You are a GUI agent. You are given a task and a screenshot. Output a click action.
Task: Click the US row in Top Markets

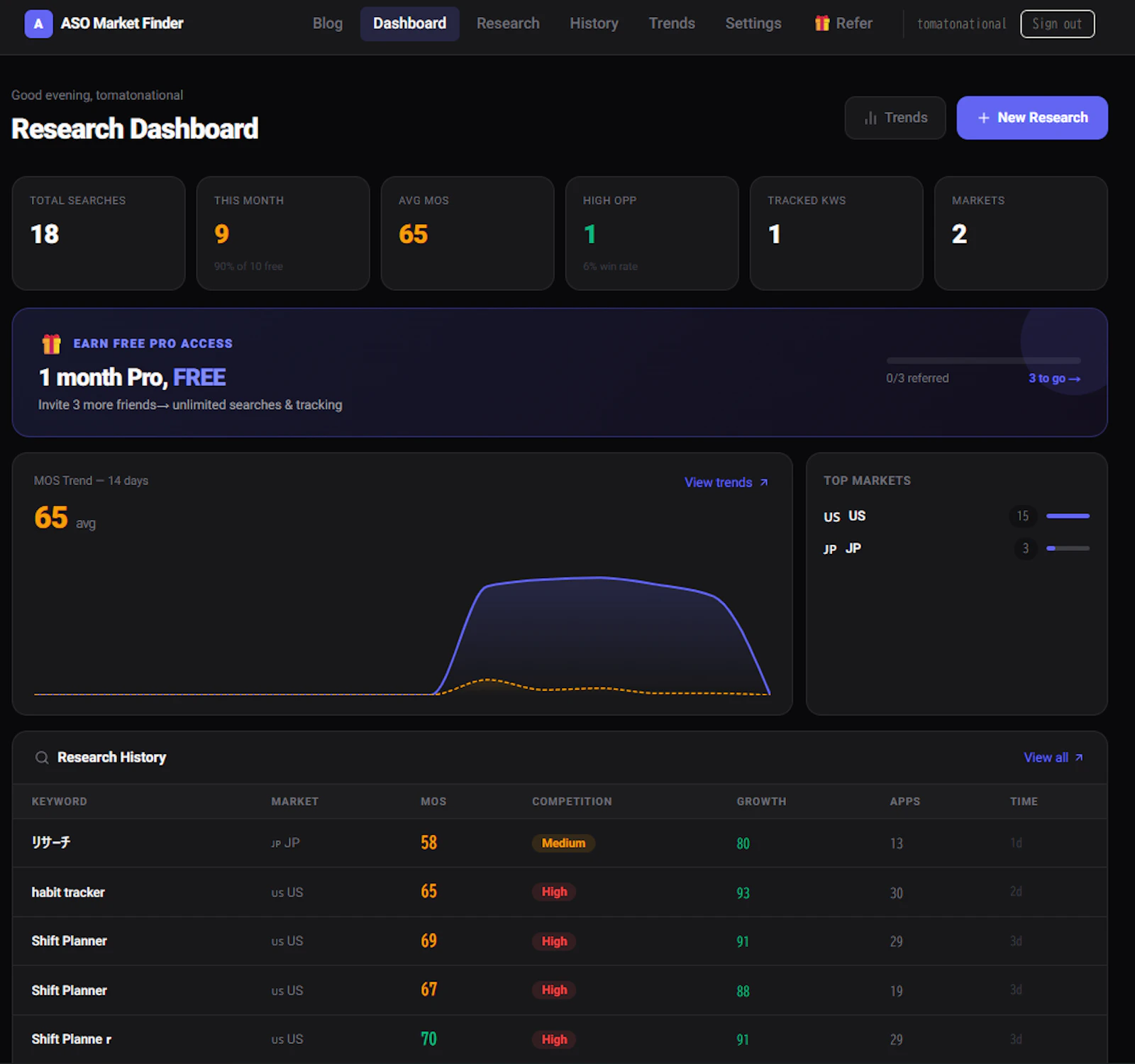(956, 516)
